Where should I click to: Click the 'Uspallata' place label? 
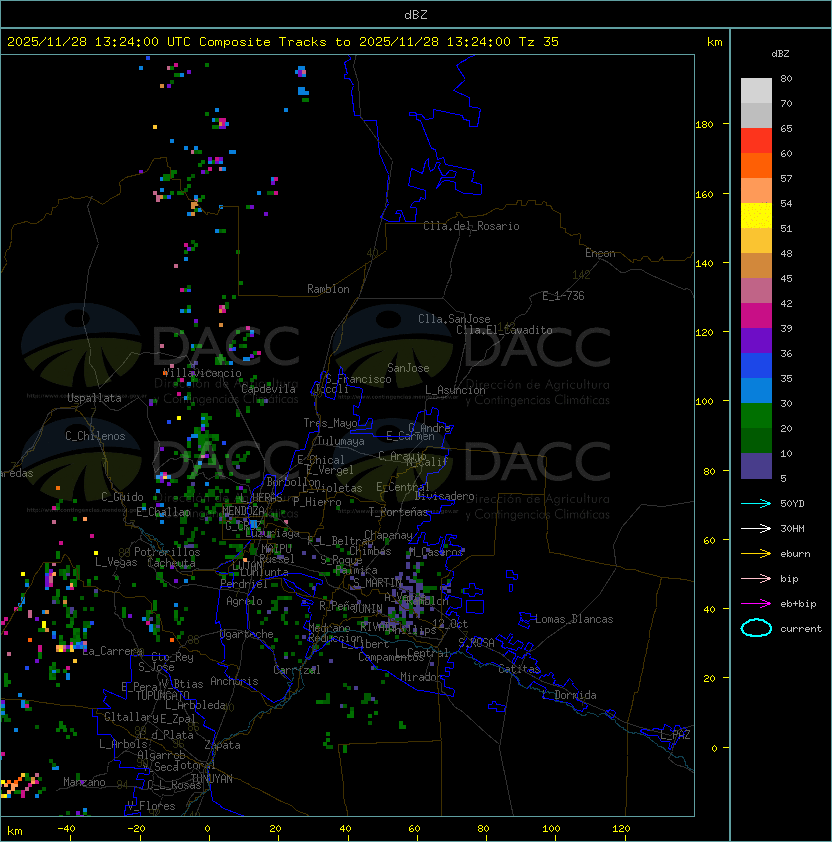coord(94,398)
